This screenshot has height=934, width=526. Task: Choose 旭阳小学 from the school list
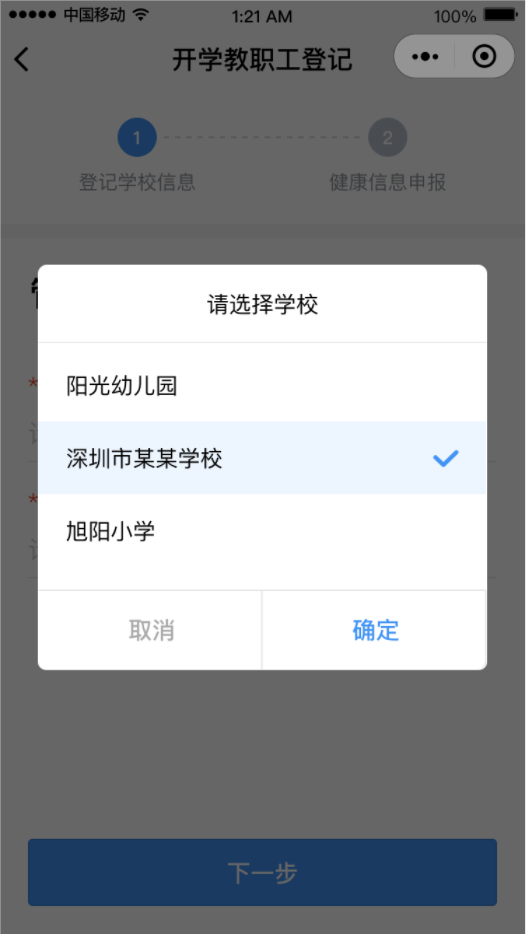pos(262,531)
